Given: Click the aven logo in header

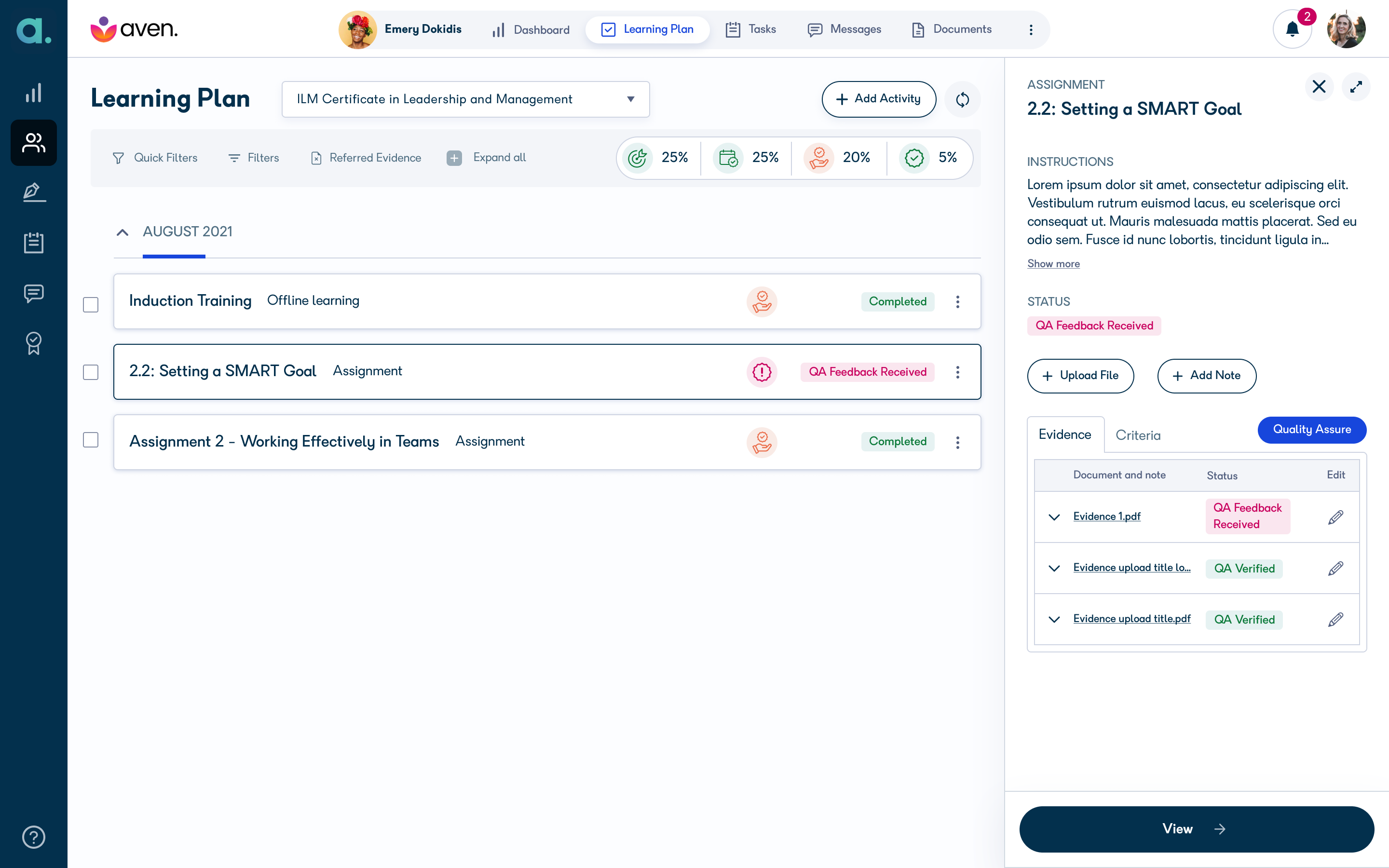Looking at the screenshot, I should tap(134, 29).
